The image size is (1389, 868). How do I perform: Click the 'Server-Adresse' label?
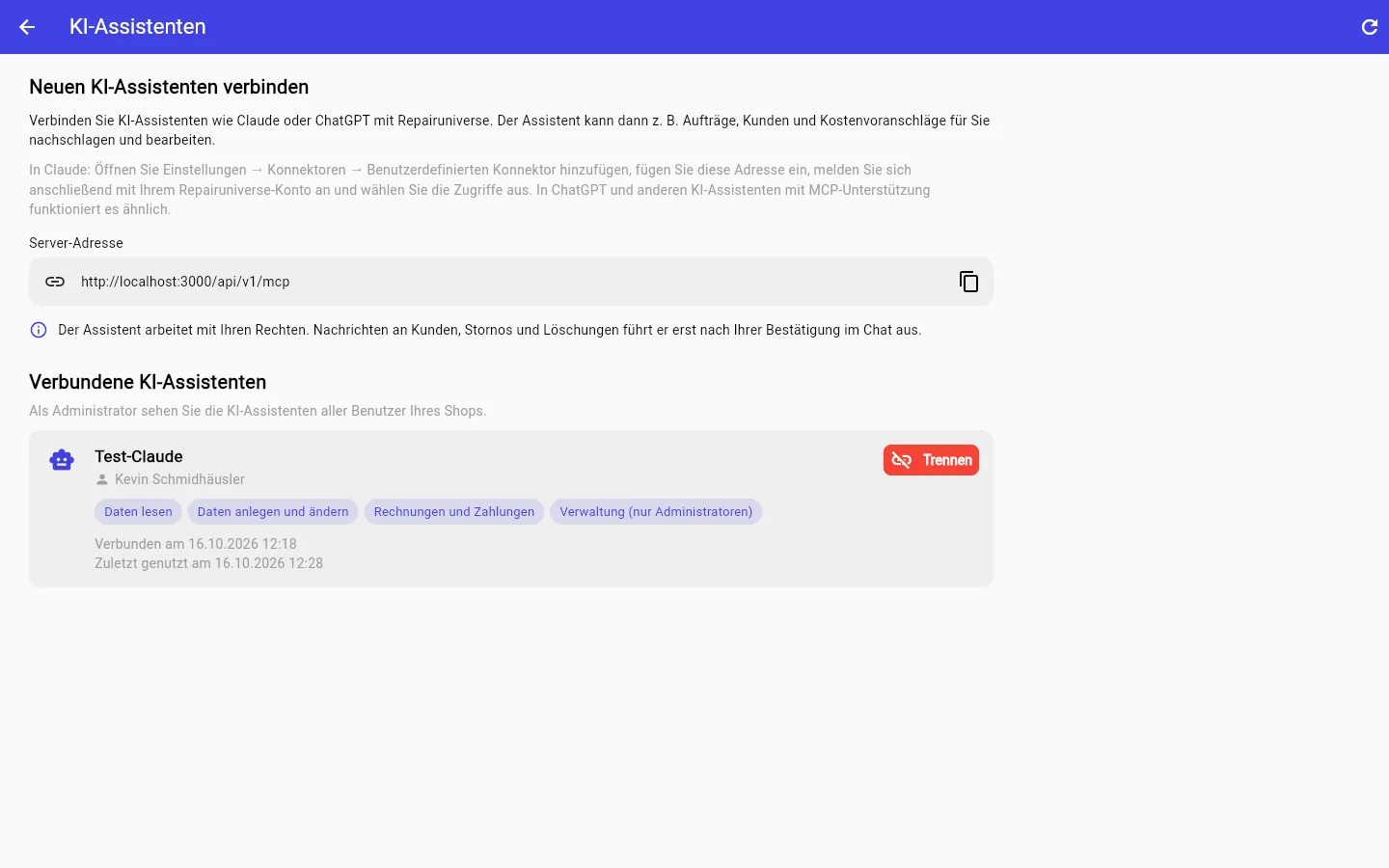76,243
